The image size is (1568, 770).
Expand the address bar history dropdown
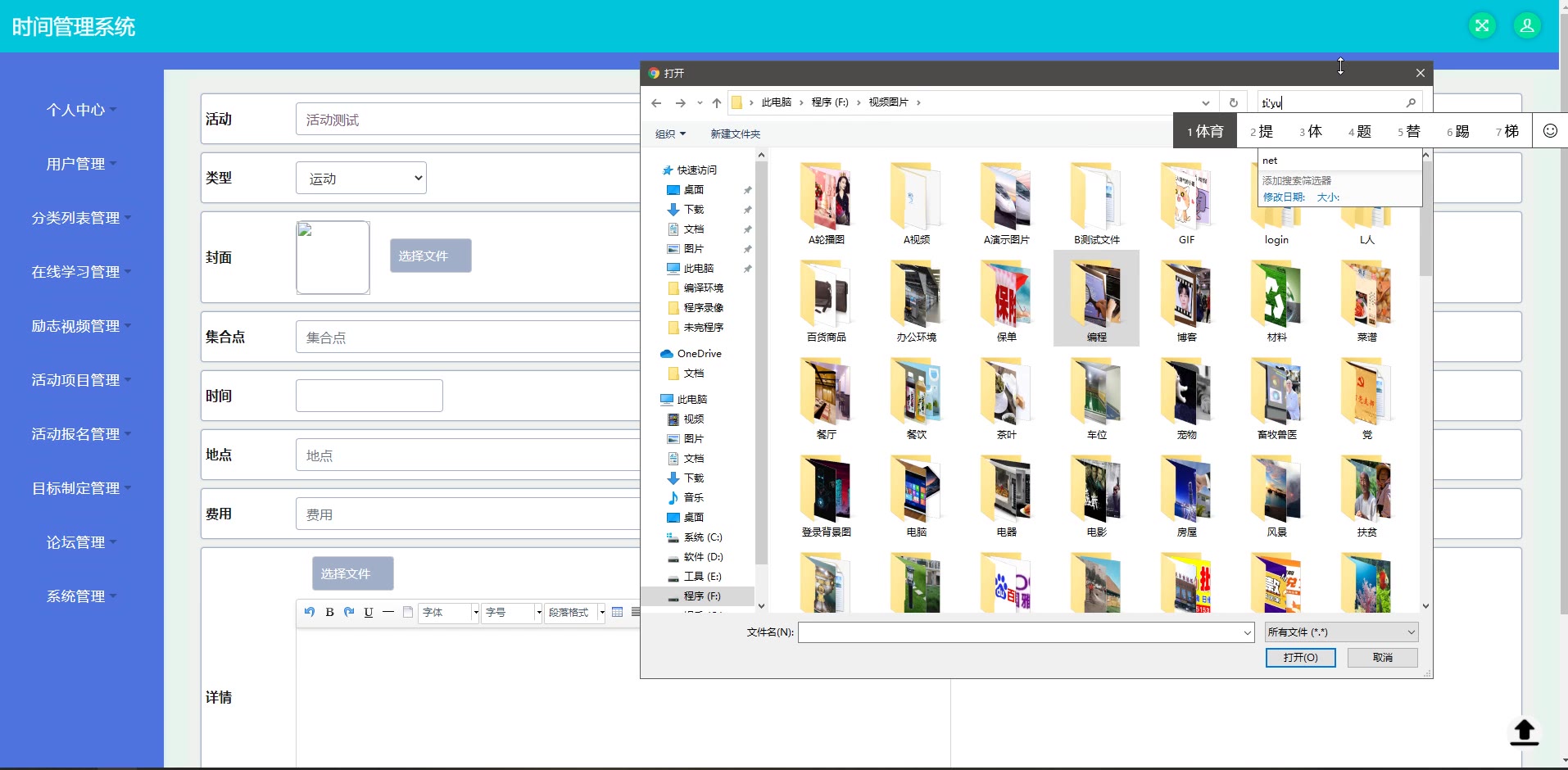[x=1205, y=102]
